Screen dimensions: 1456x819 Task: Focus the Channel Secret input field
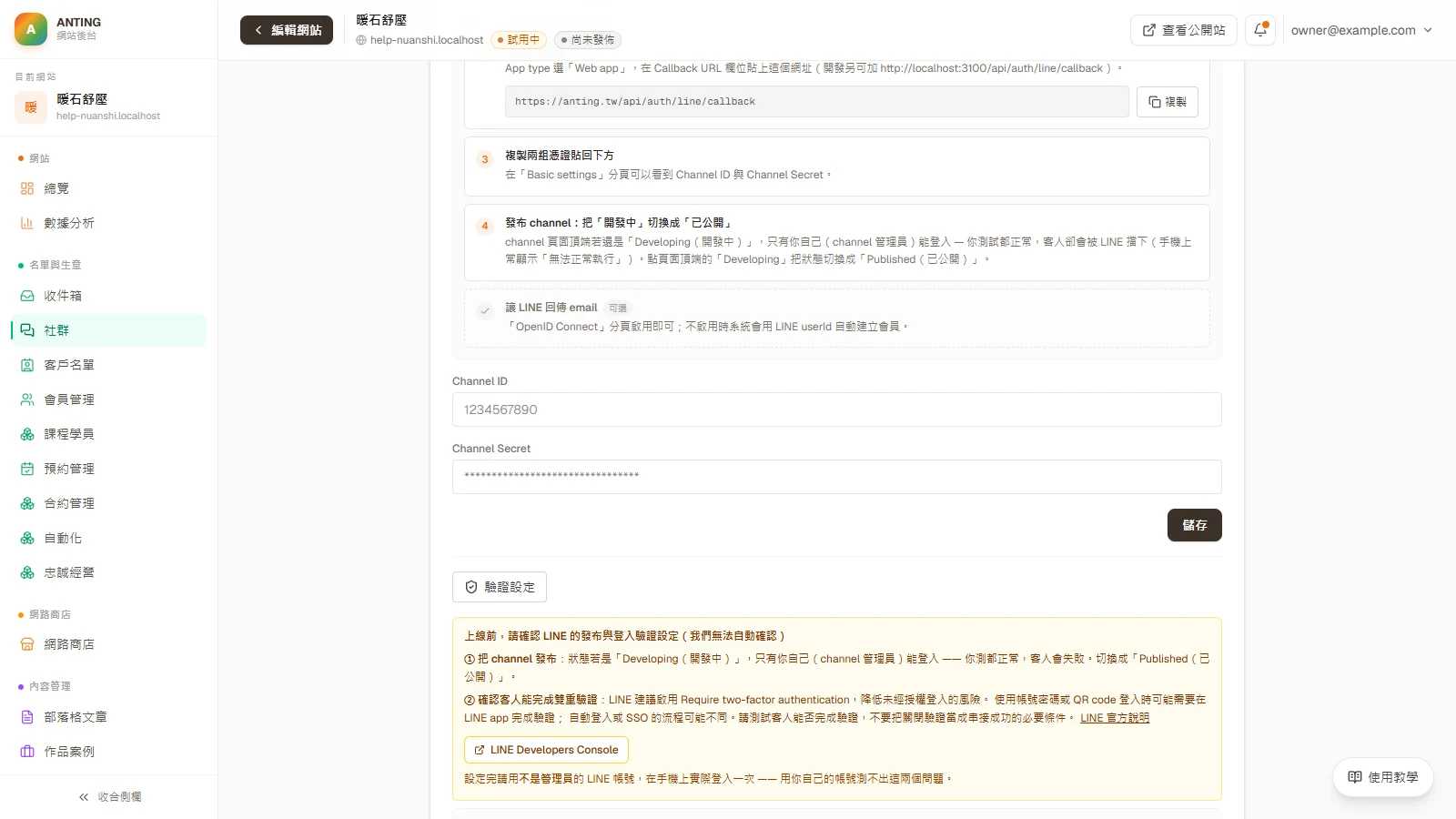[837, 477]
